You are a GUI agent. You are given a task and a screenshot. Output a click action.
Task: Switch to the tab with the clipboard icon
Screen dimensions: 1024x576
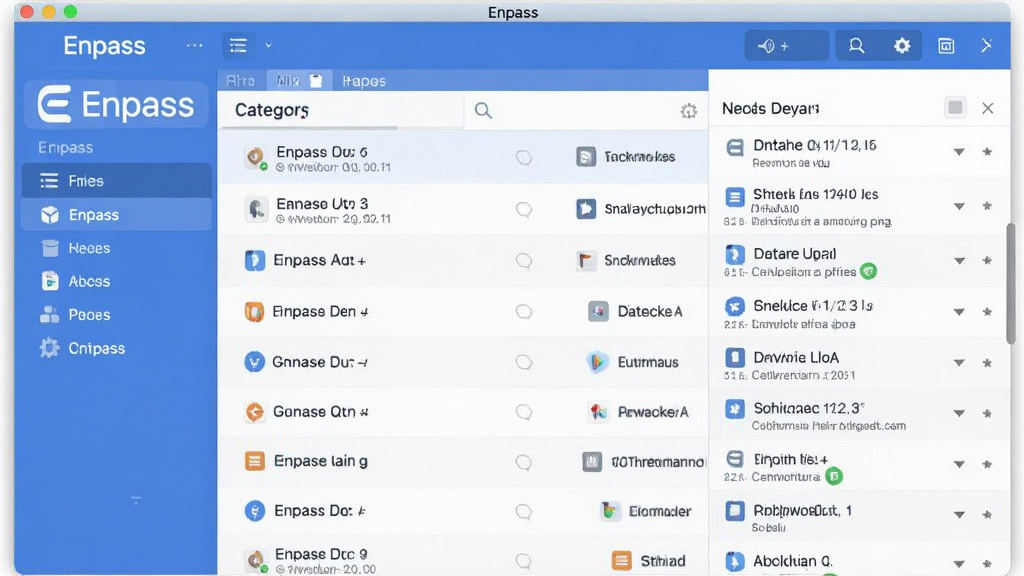point(299,81)
